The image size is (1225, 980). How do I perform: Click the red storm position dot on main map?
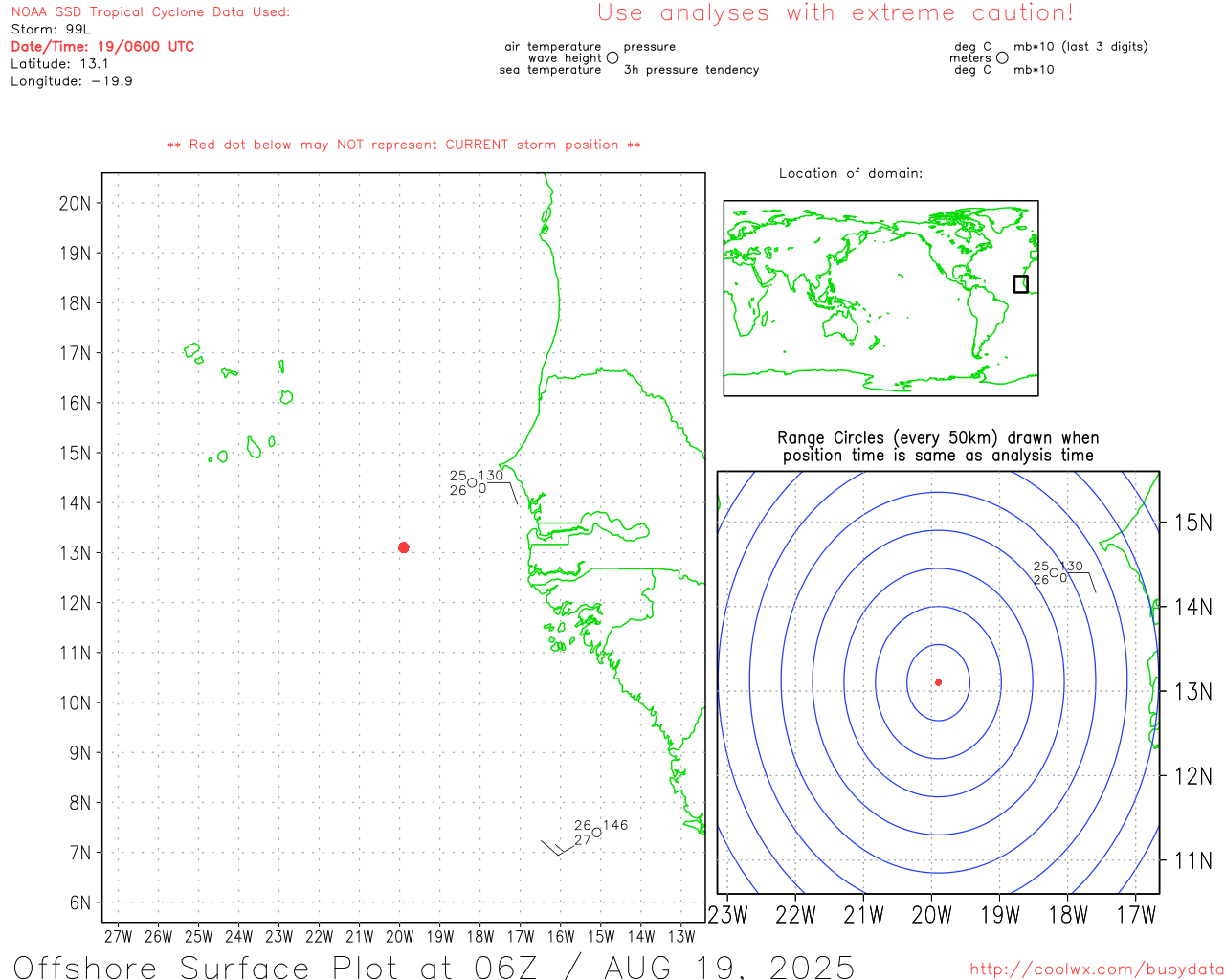tap(403, 547)
